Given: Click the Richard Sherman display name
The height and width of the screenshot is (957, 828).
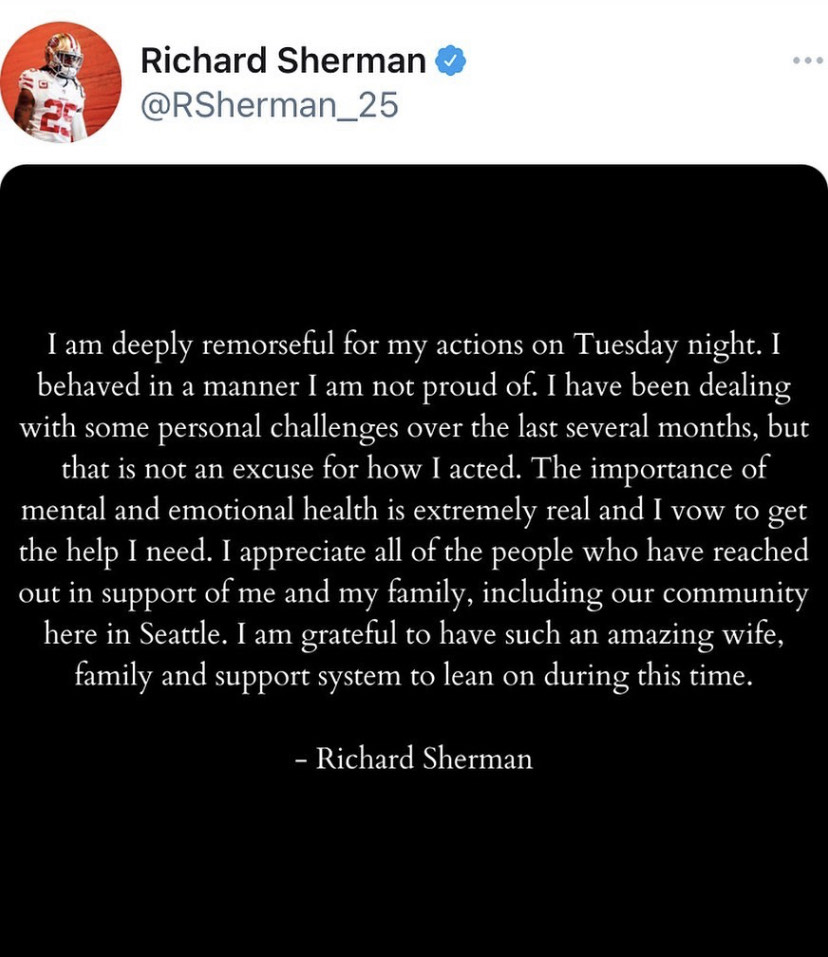Looking at the screenshot, I should tap(283, 62).
